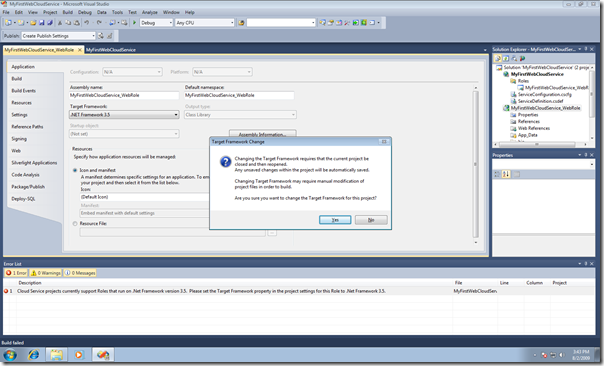Open the Output type Class Library dropdown
Screen dimensions: 604x366
click(240, 114)
